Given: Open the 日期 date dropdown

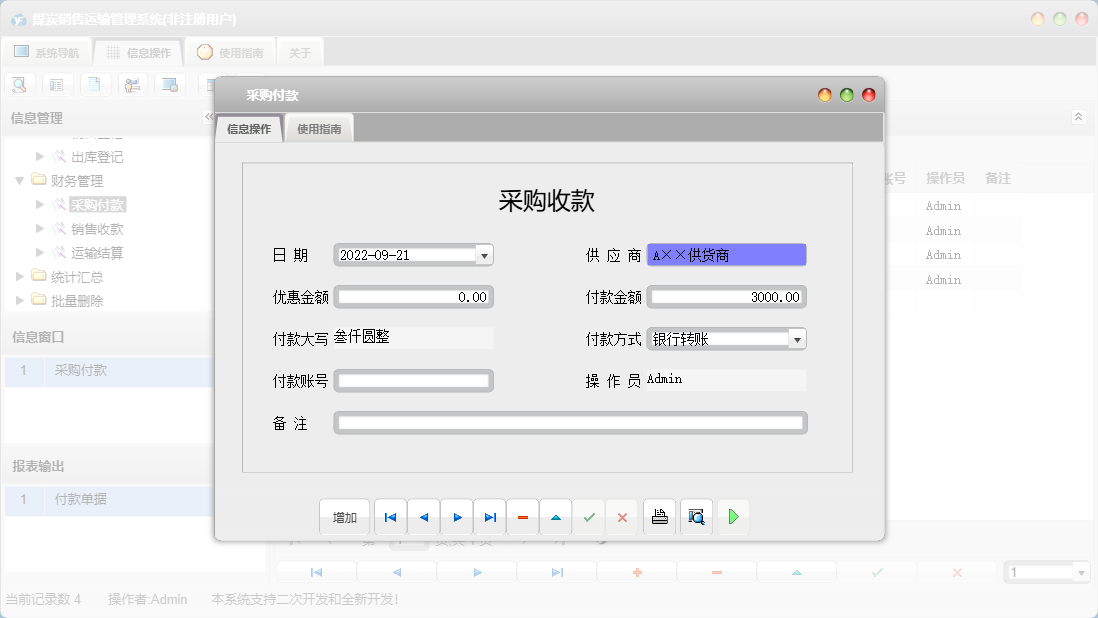Looking at the screenshot, I should click(x=483, y=254).
